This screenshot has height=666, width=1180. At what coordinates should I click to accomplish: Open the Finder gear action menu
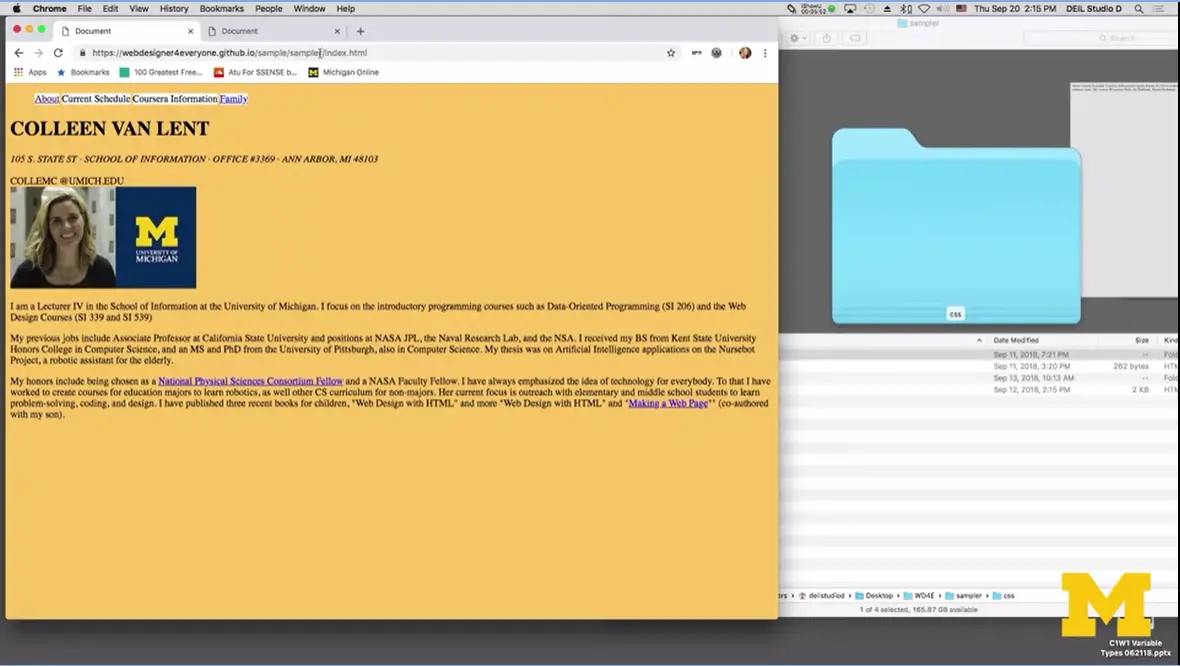[x=794, y=36]
